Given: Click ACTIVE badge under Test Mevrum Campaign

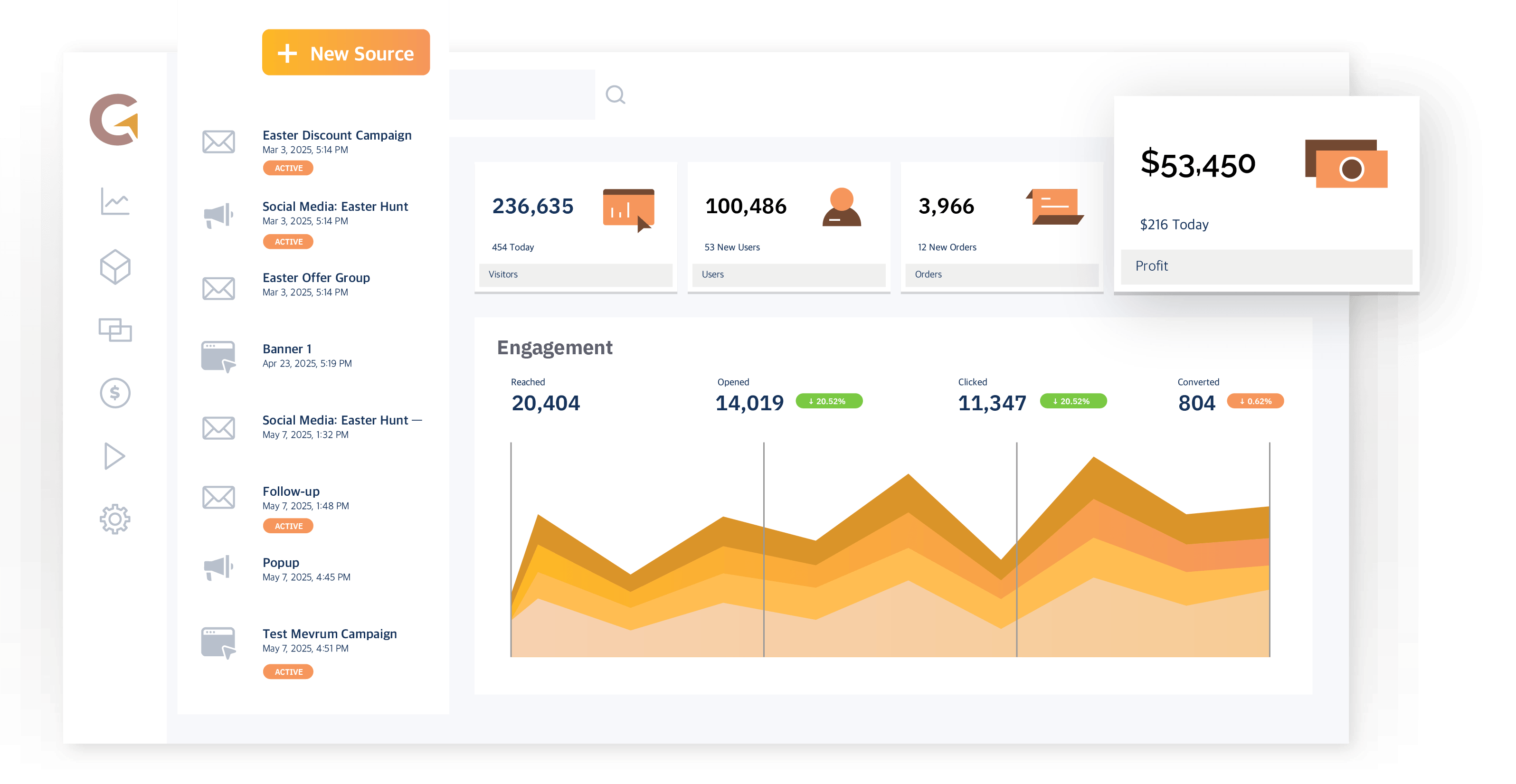Looking at the screenshot, I should tap(288, 671).
